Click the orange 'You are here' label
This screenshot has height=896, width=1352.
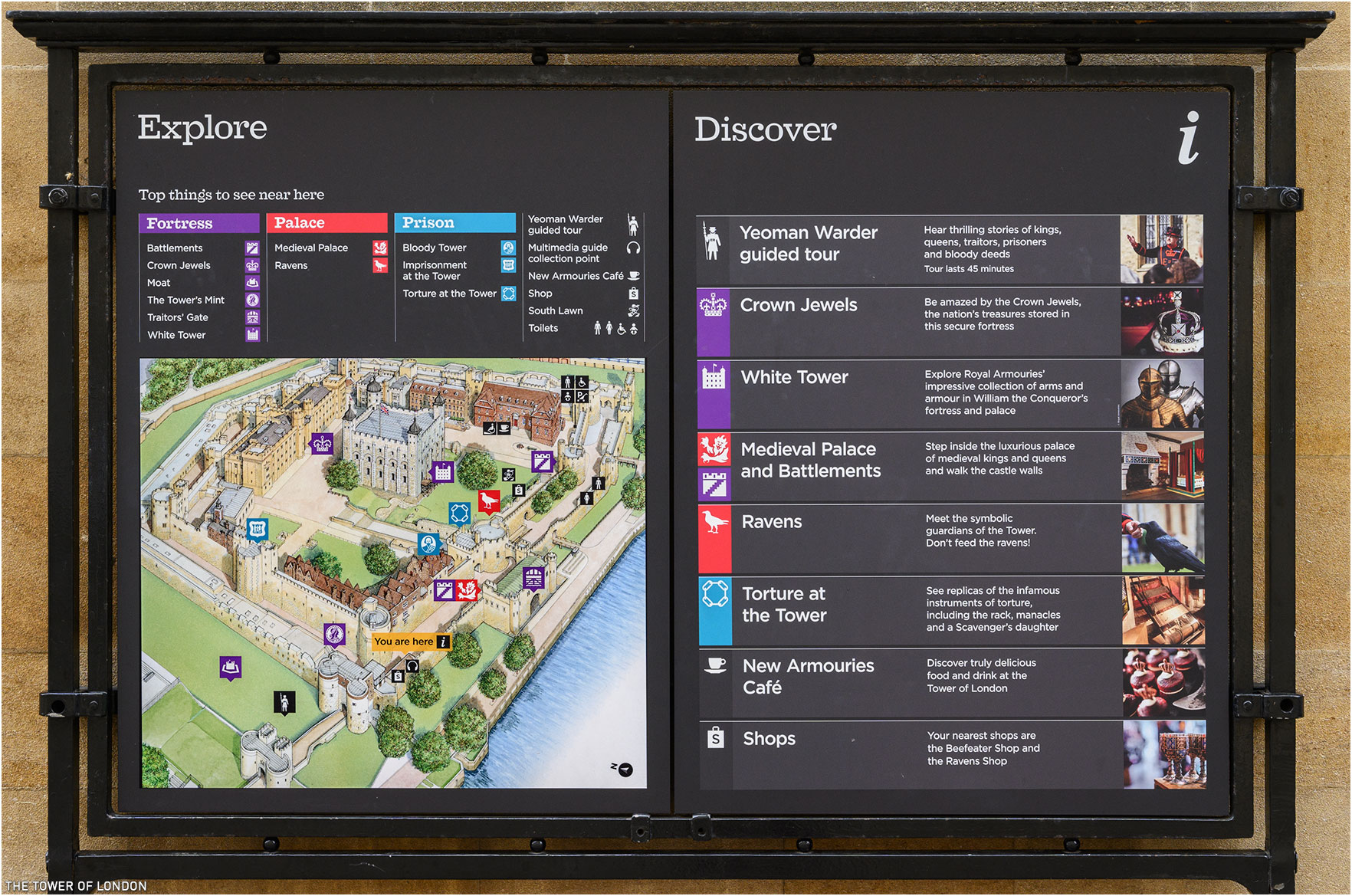pos(412,642)
